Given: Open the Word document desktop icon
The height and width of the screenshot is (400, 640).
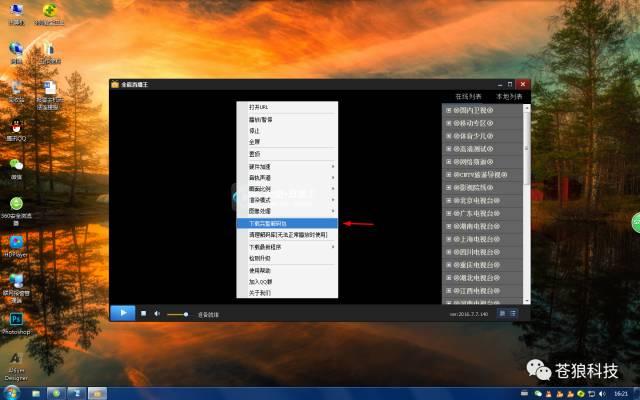Looking at the screenshot, I should [x=50, y=95].
